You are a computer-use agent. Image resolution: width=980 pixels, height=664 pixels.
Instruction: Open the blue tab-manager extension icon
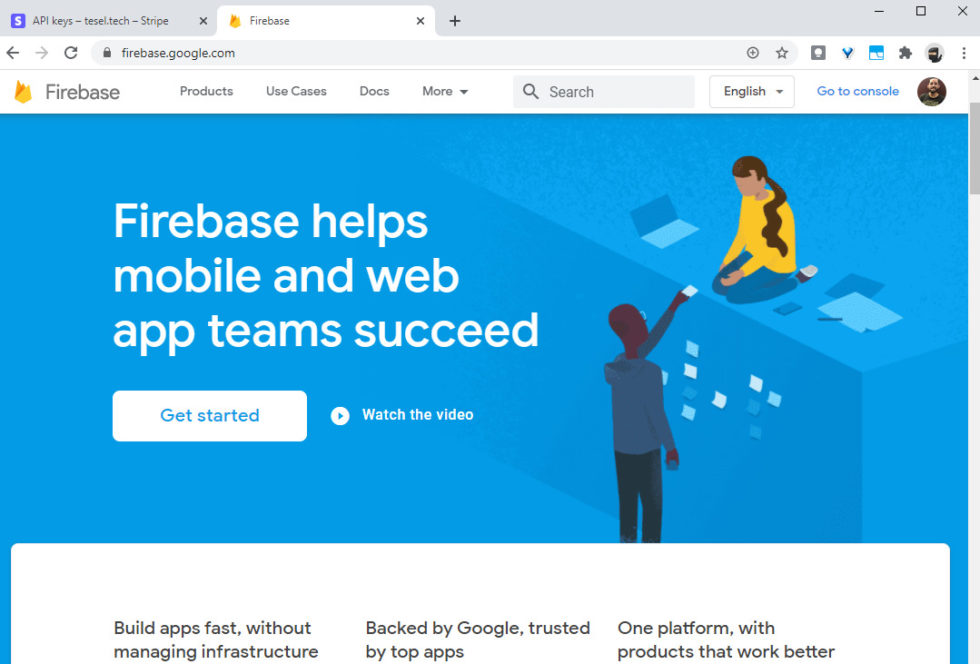[876, 52]
